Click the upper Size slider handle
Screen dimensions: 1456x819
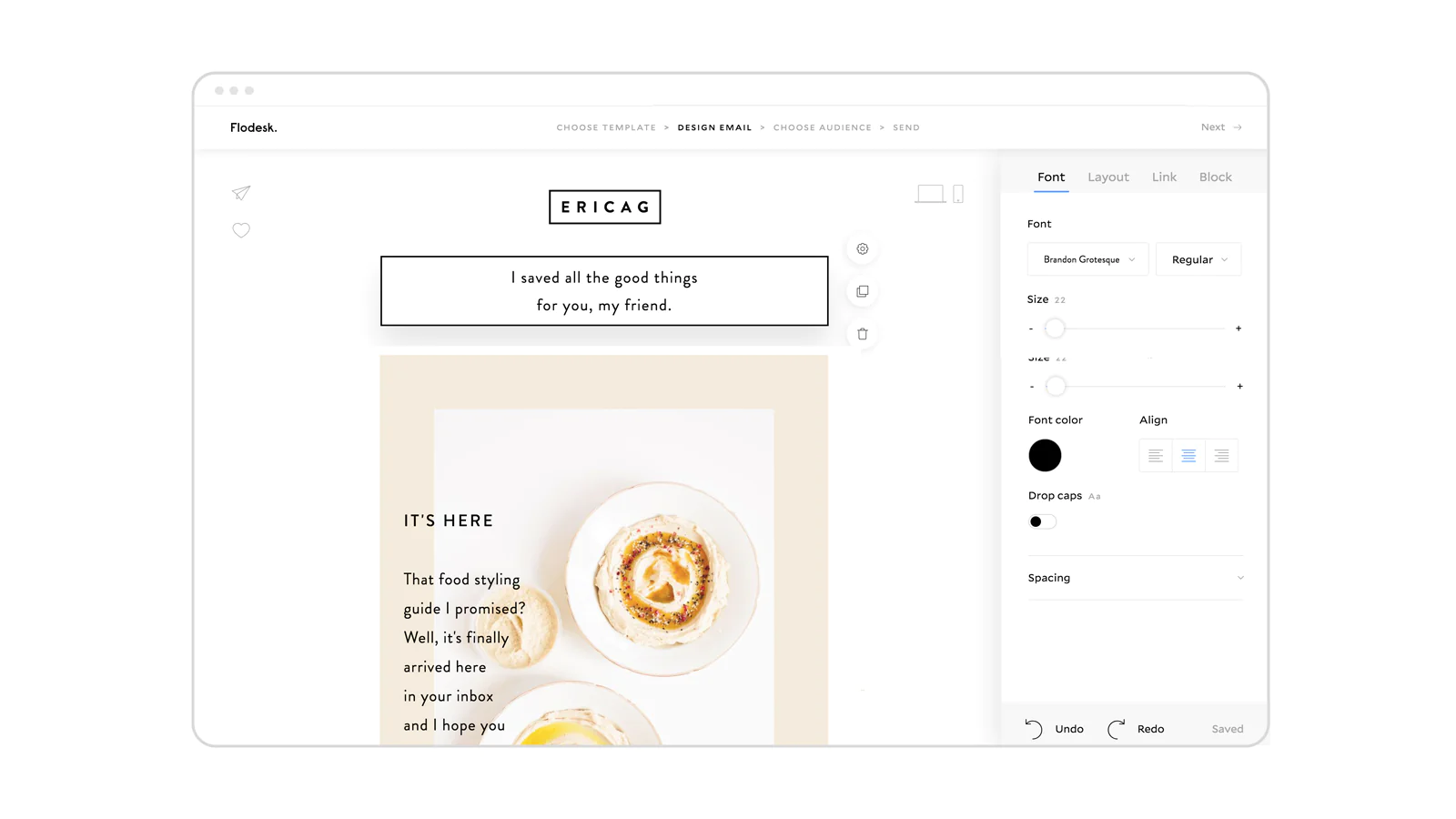point(1055,329)
